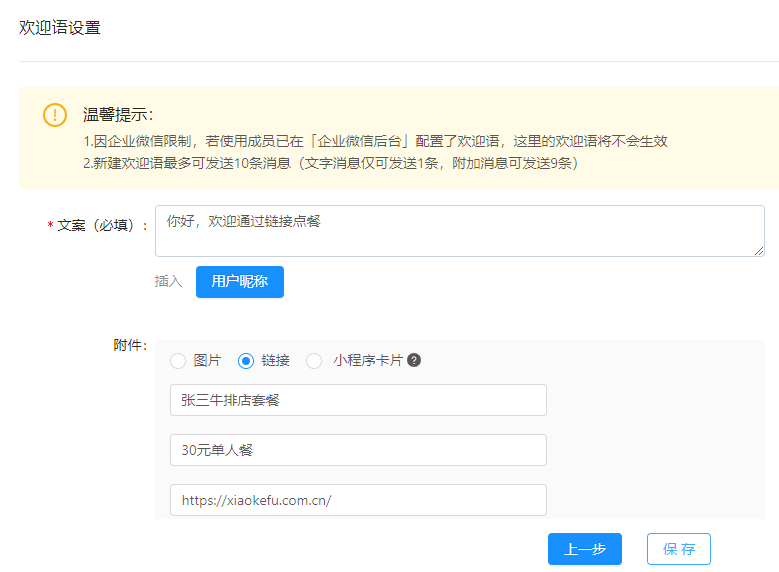Image resolution: width=779 pixels, height=572 pixels.
Task: Choose the 小程序卡片 radio option
Action: (x=314, y=361)
